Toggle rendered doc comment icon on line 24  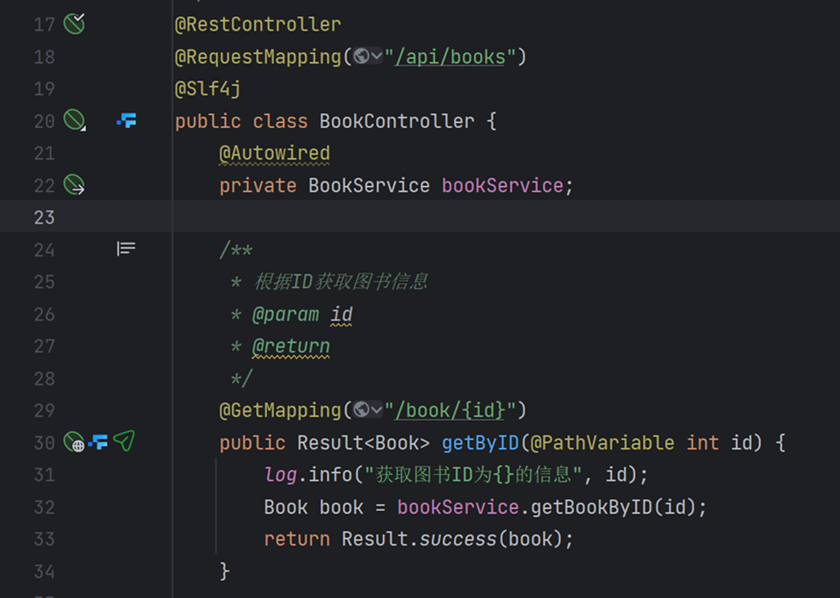point(126,249)
